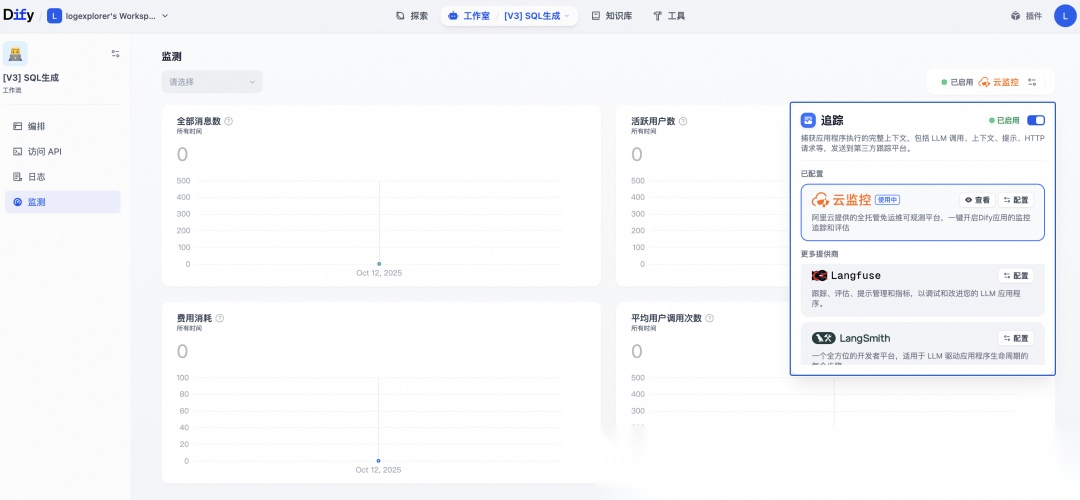The height and width of the screenshot is (500, 1080).
Task: Click the 知识库 book icon
Action: click(x=596, y=16)
